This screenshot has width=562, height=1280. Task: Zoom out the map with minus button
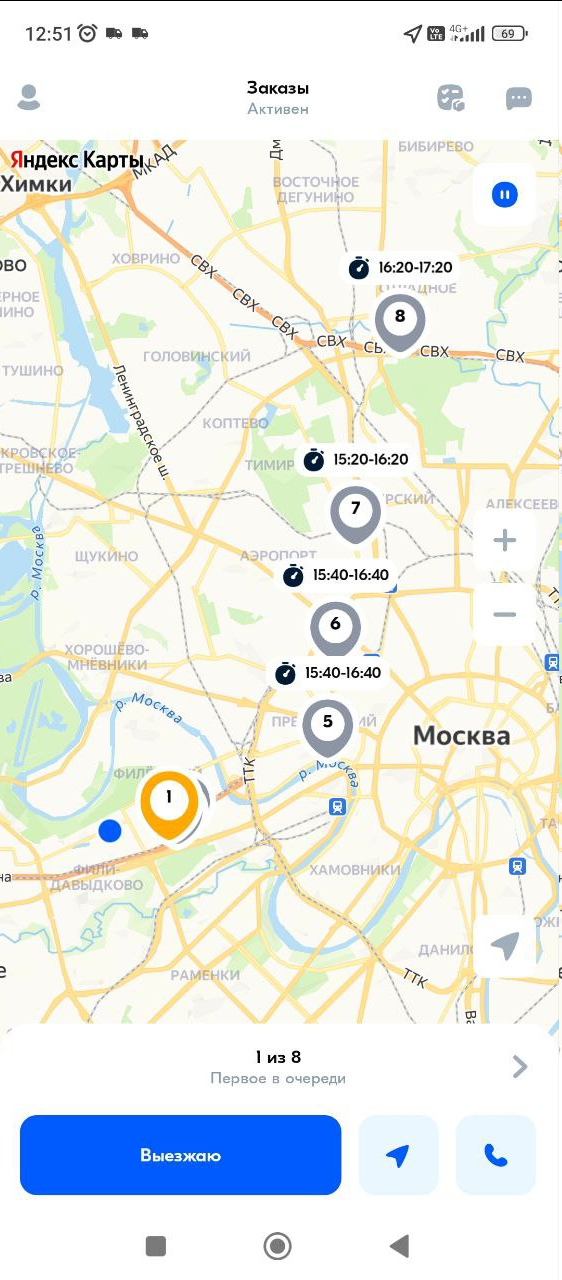[505, 613]
